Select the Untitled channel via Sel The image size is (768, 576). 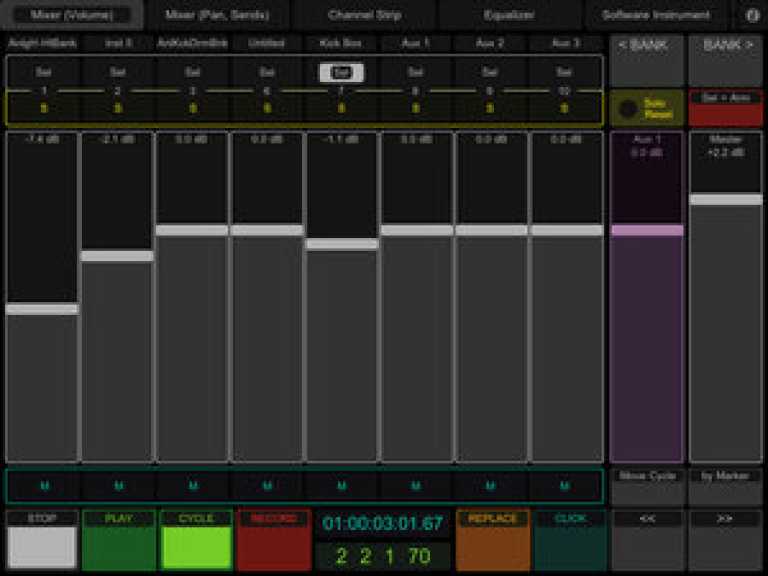[x=267, y=72]
